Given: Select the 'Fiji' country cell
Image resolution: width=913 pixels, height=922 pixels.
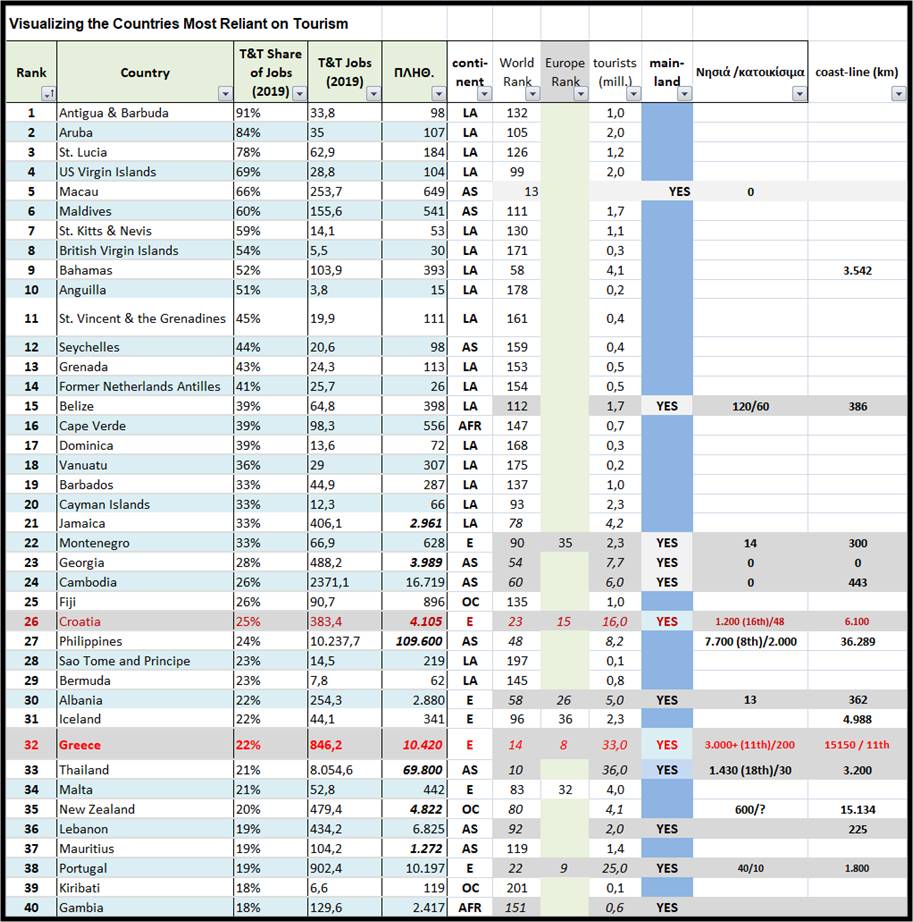Looking at the screenshot, I should [145, 602].
